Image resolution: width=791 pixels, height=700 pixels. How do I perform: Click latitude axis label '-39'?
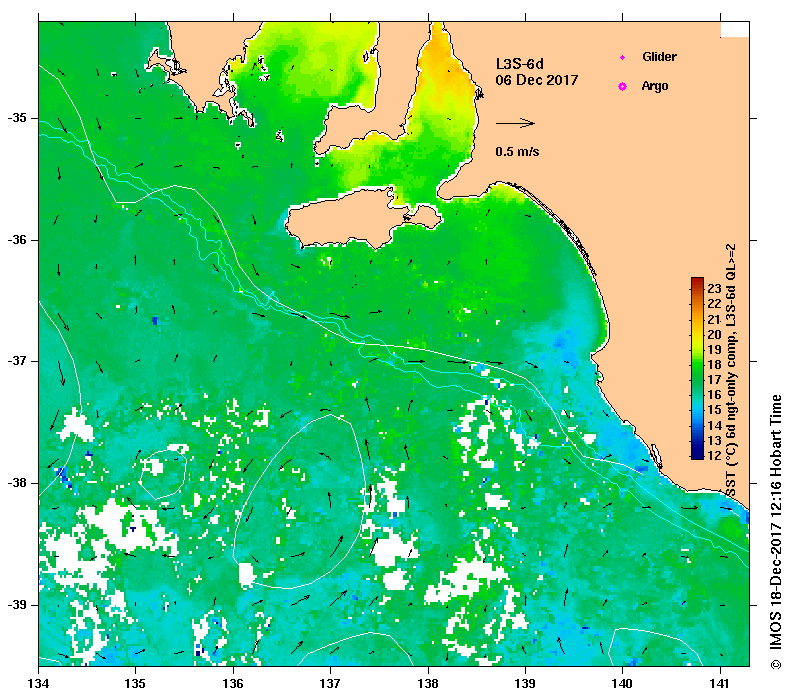(17, 605)
